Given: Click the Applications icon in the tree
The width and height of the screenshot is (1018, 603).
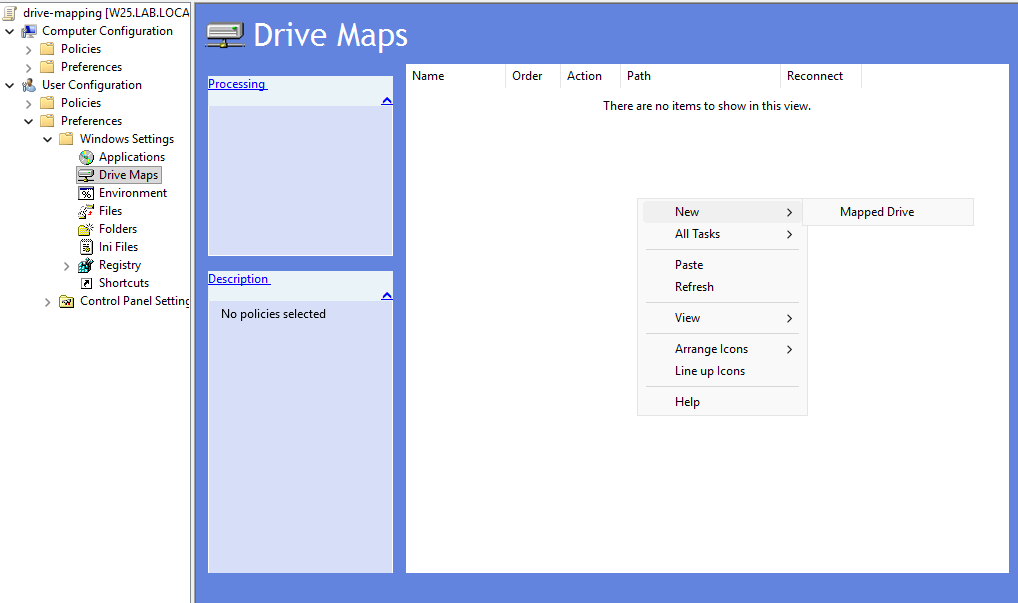Looking at the screenshot, I should 86,157.
